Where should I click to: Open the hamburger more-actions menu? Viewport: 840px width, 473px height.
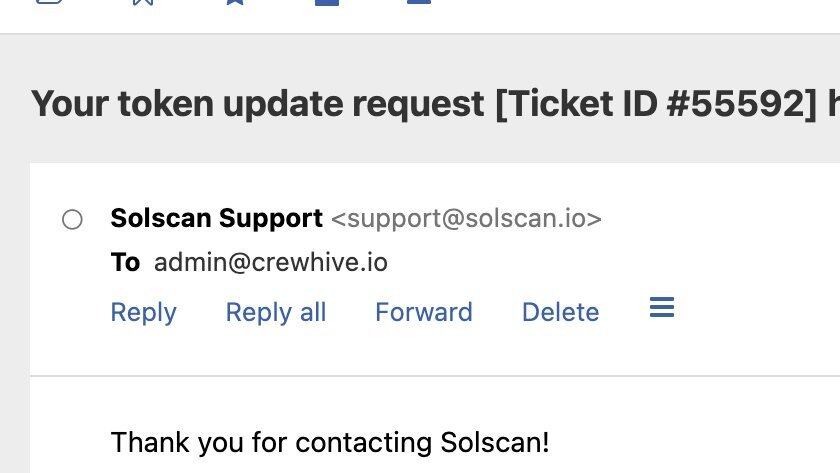[662, 308]
